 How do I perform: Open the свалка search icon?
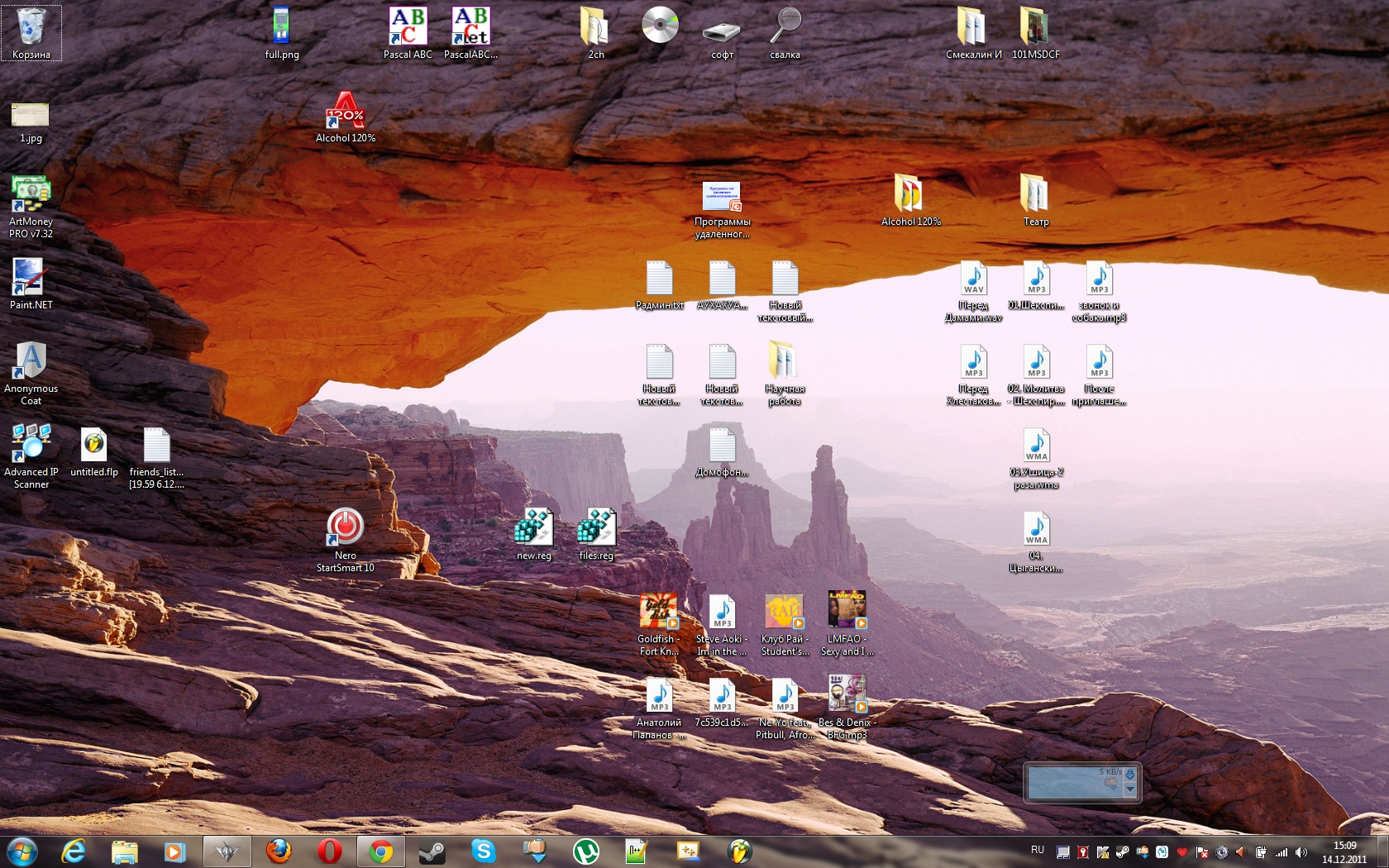point(785,33)
